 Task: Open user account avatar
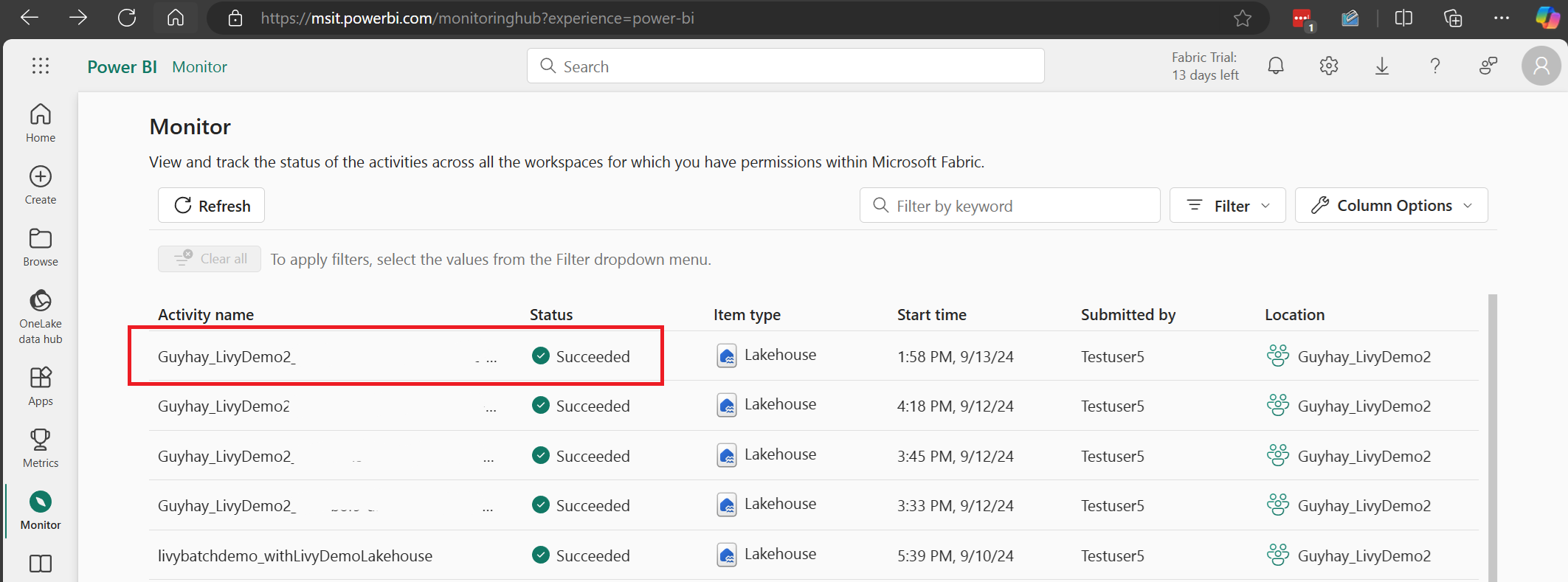pyautogui.click(x=1541, y=66)
